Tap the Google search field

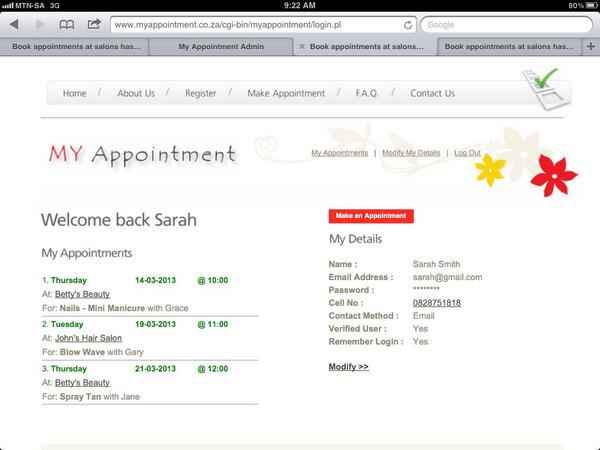pyautogui.click(x=507, y=25)
